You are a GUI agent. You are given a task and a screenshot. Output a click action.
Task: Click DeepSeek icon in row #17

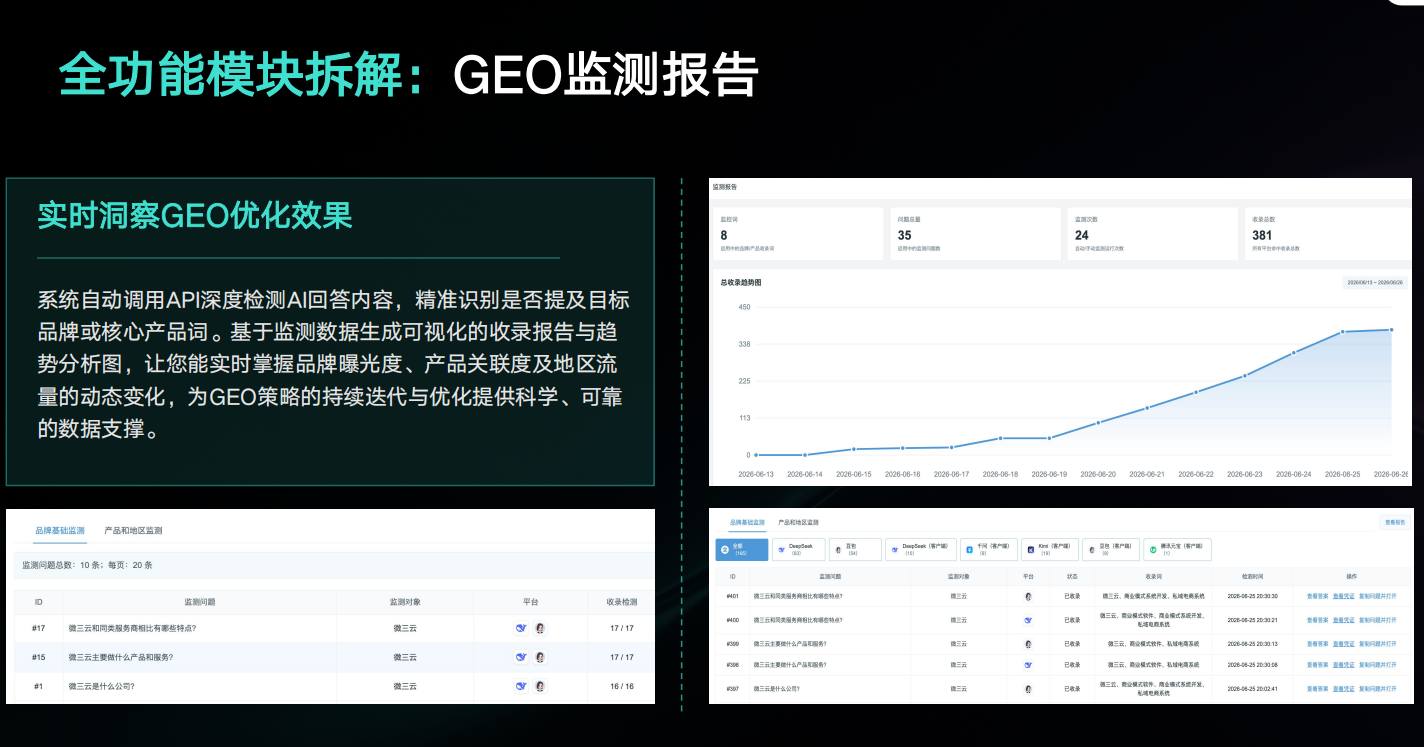click(520, 628)
